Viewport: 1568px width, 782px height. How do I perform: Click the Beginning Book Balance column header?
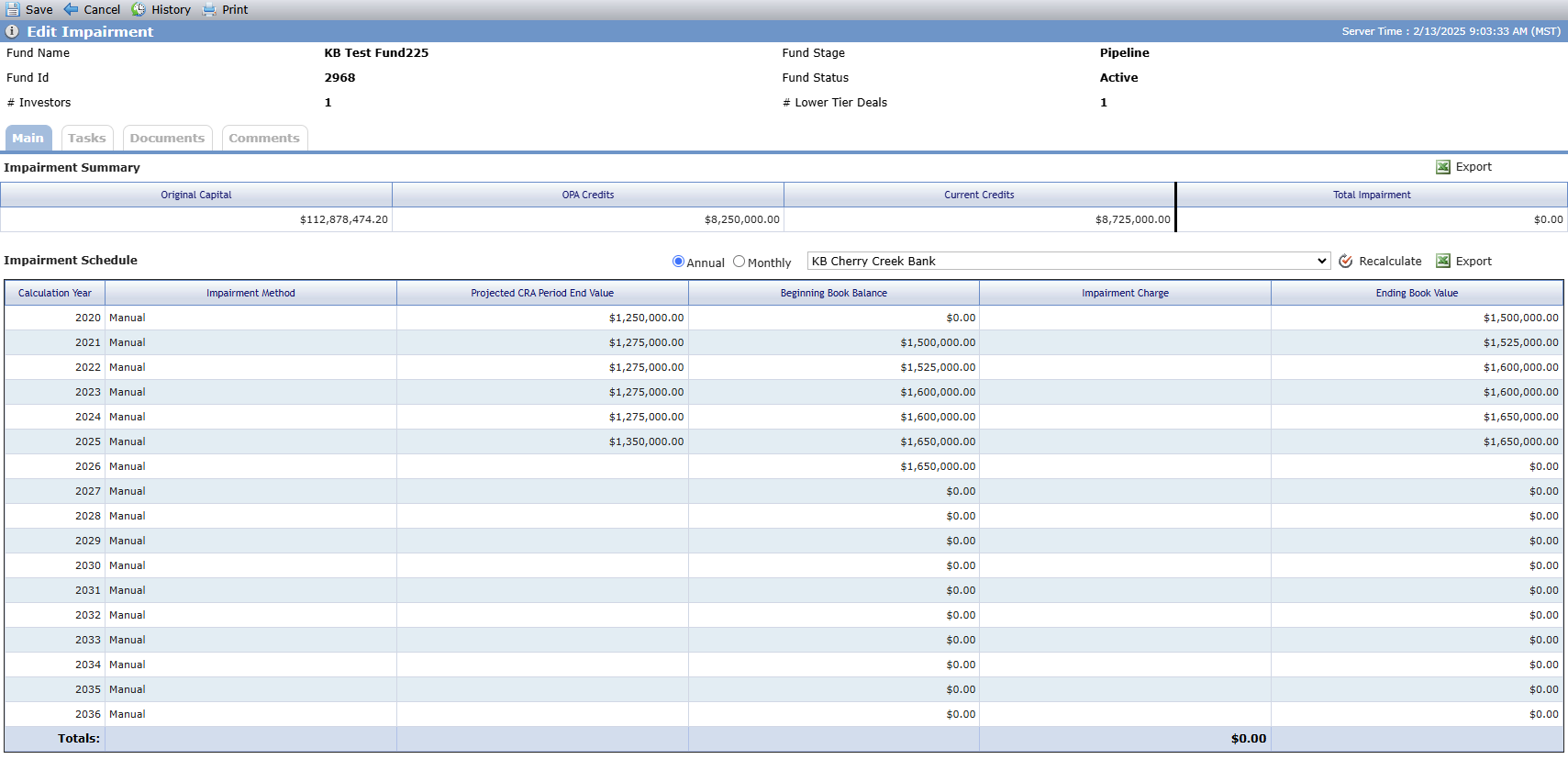point(834,294)
